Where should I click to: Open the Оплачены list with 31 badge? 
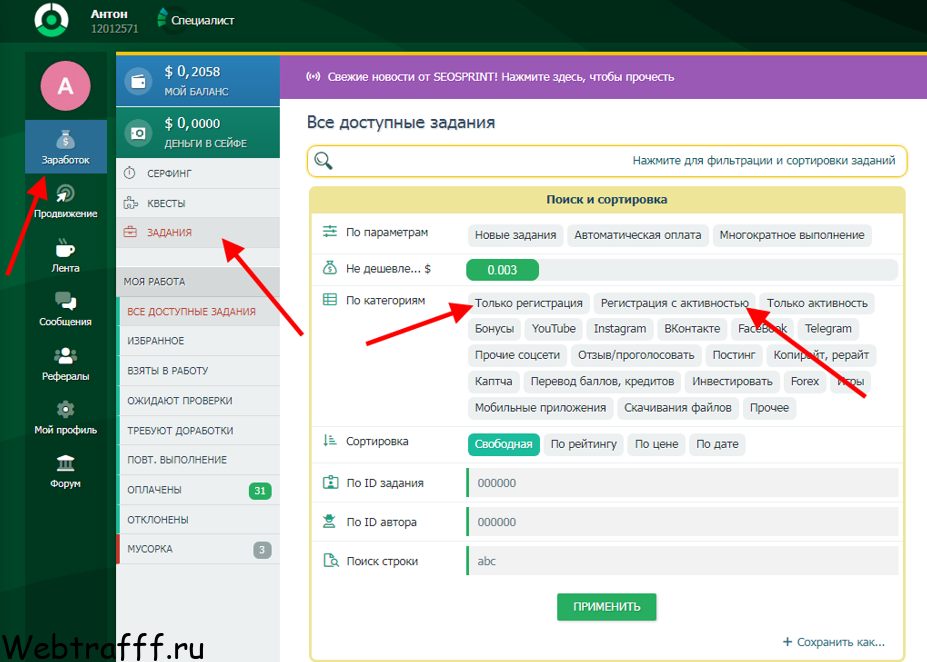coord(199,490)
